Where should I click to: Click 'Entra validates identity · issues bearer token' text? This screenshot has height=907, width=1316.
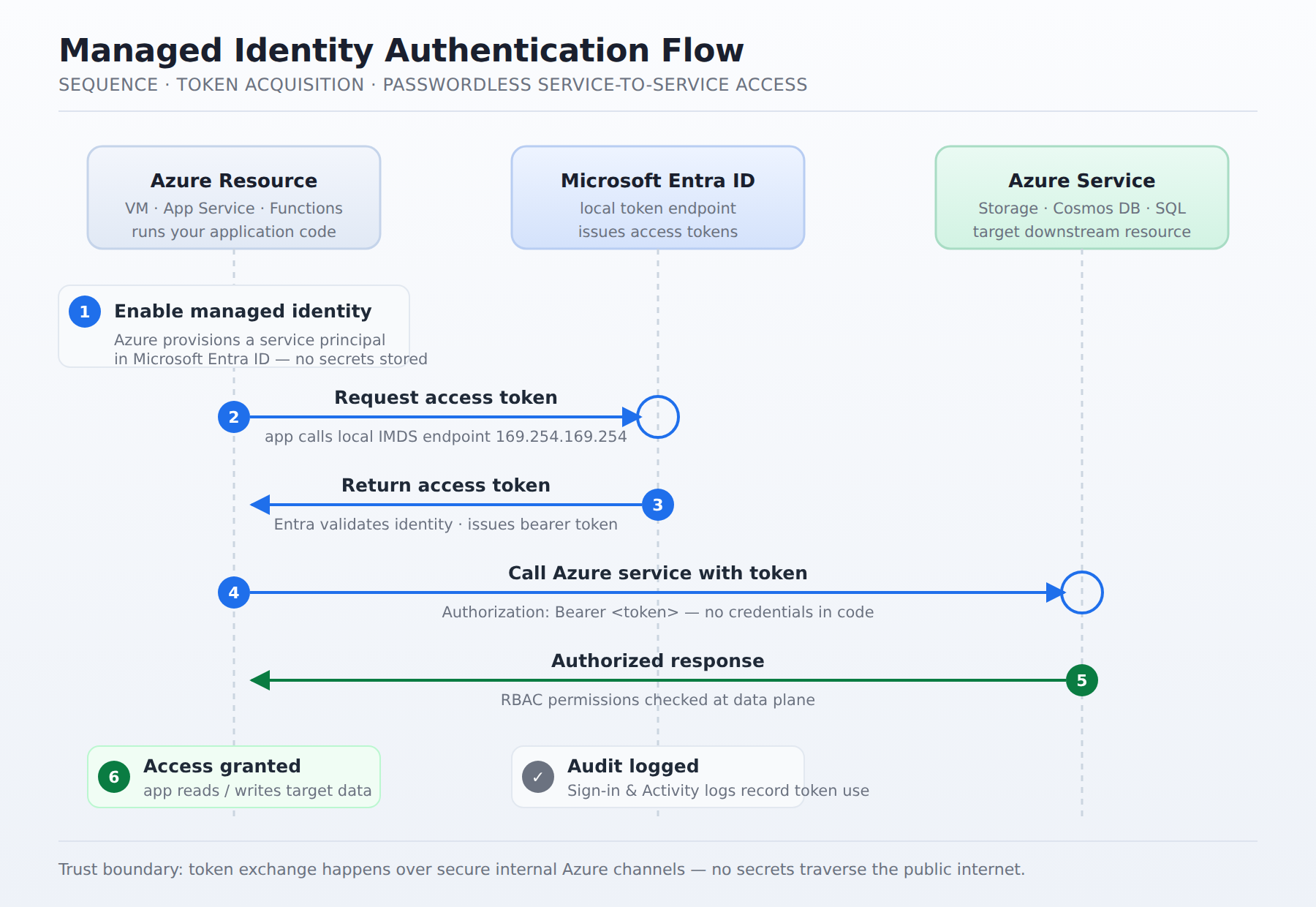click(x=446, y=524)
